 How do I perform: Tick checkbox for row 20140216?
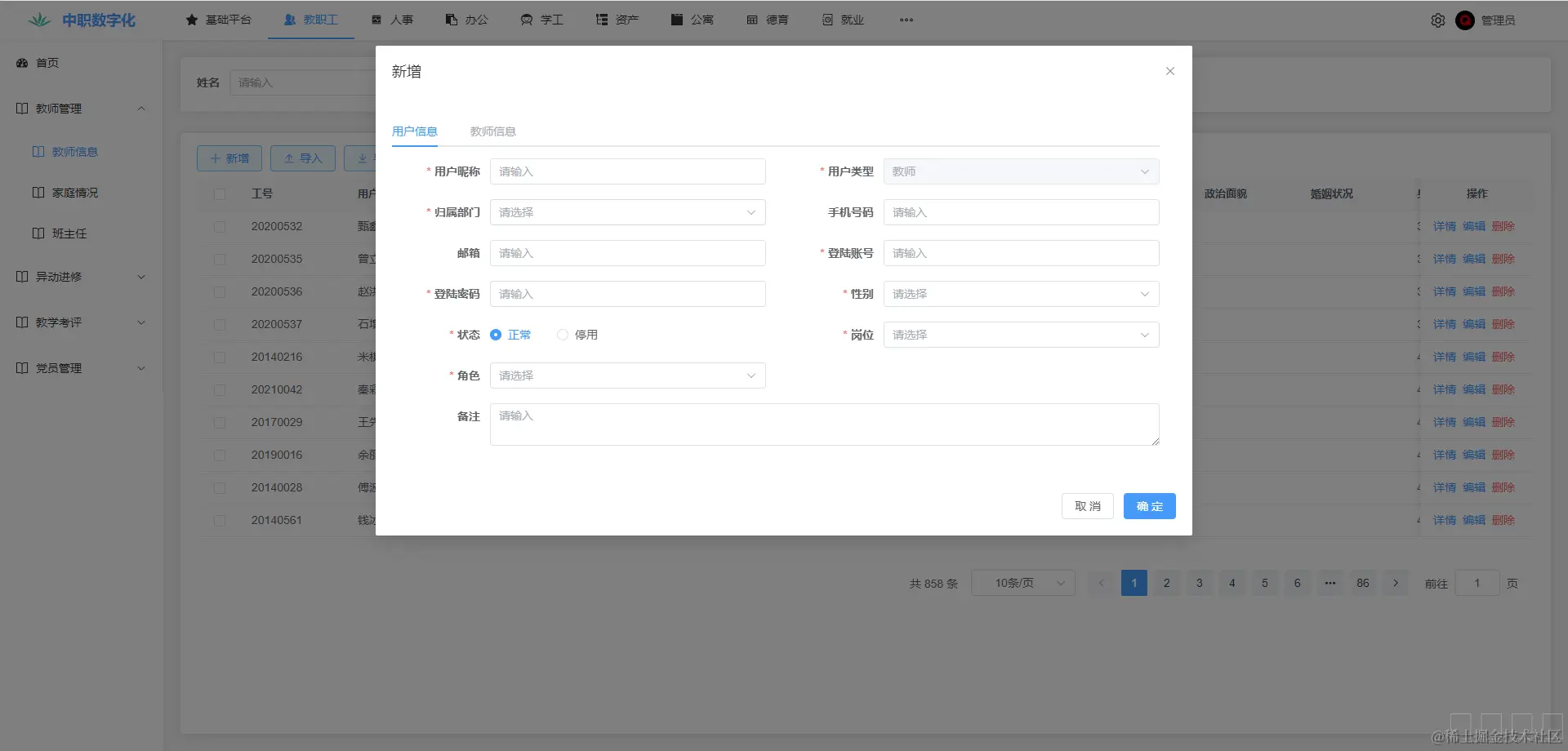(x=220, y=358)
